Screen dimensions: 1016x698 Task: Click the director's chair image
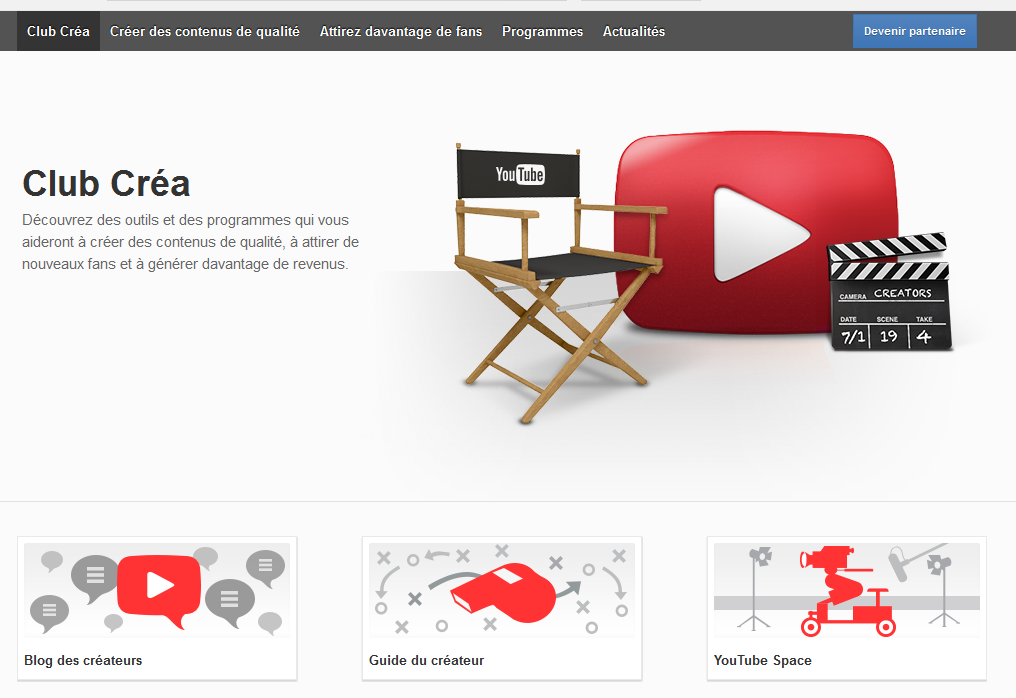point(559,283)
